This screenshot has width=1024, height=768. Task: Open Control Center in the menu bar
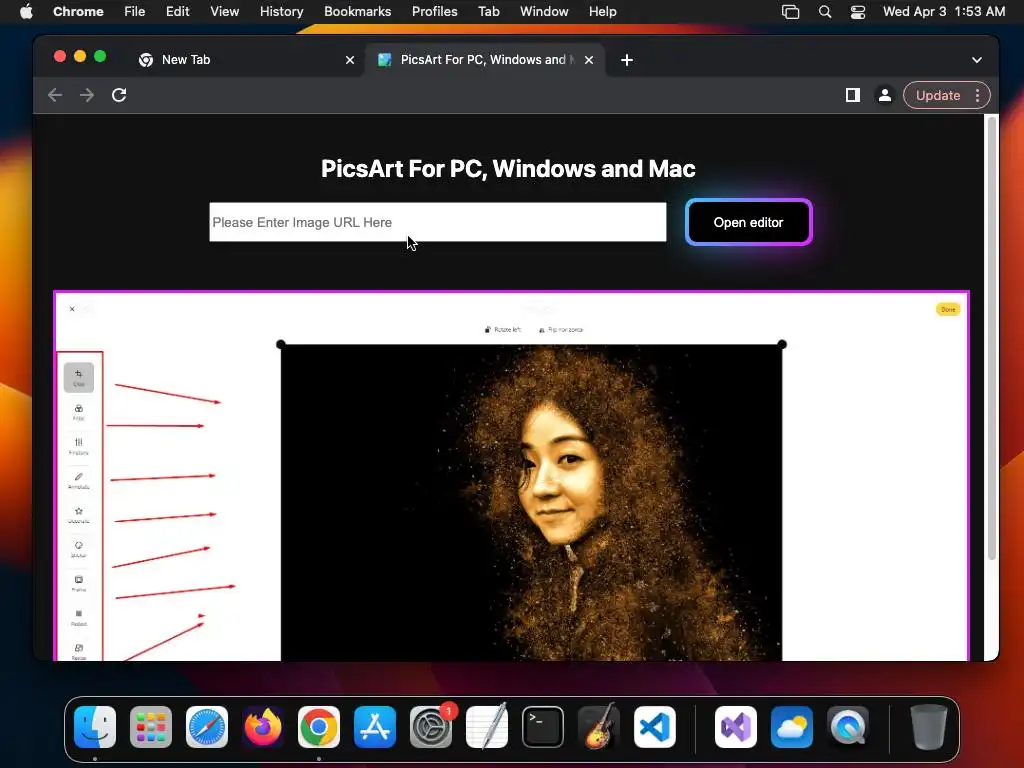click(x=857, y=12)
